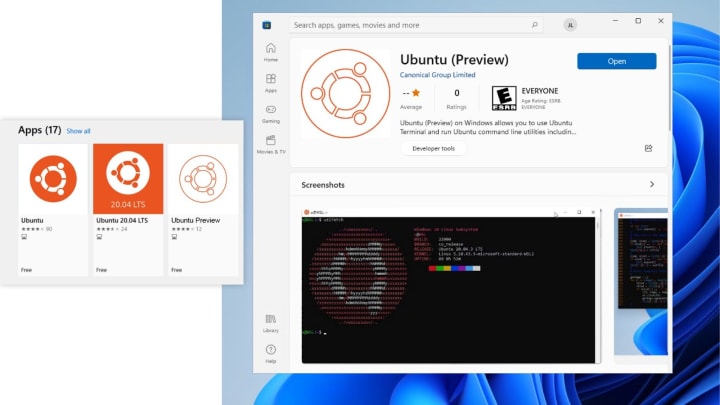Go to Home in the Store sidebar
720x405 pixels.
[x=271, y=52]
